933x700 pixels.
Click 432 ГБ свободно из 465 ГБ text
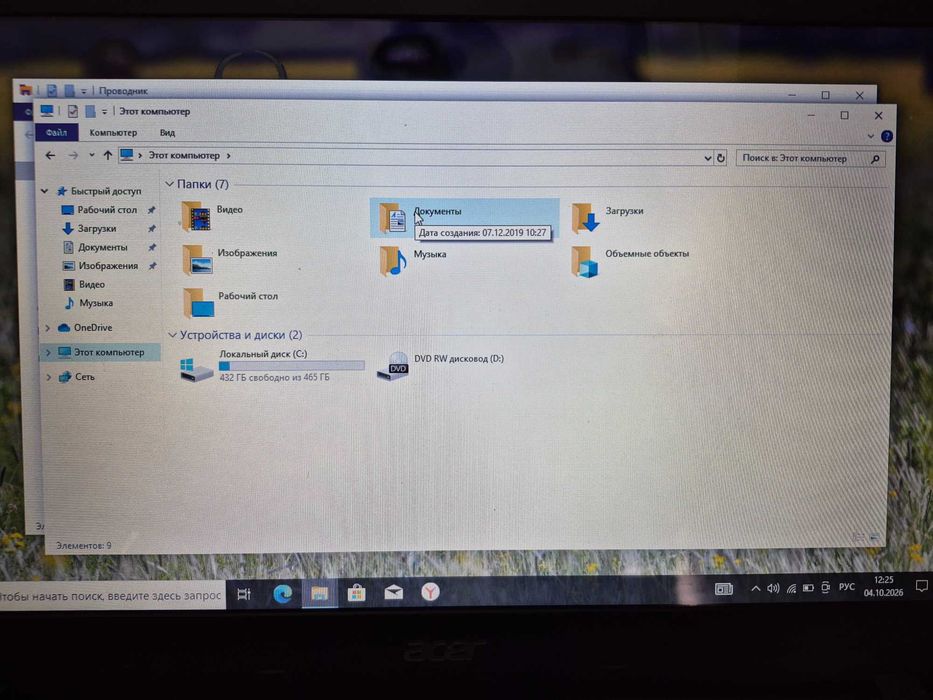click(x=274, y=377)
